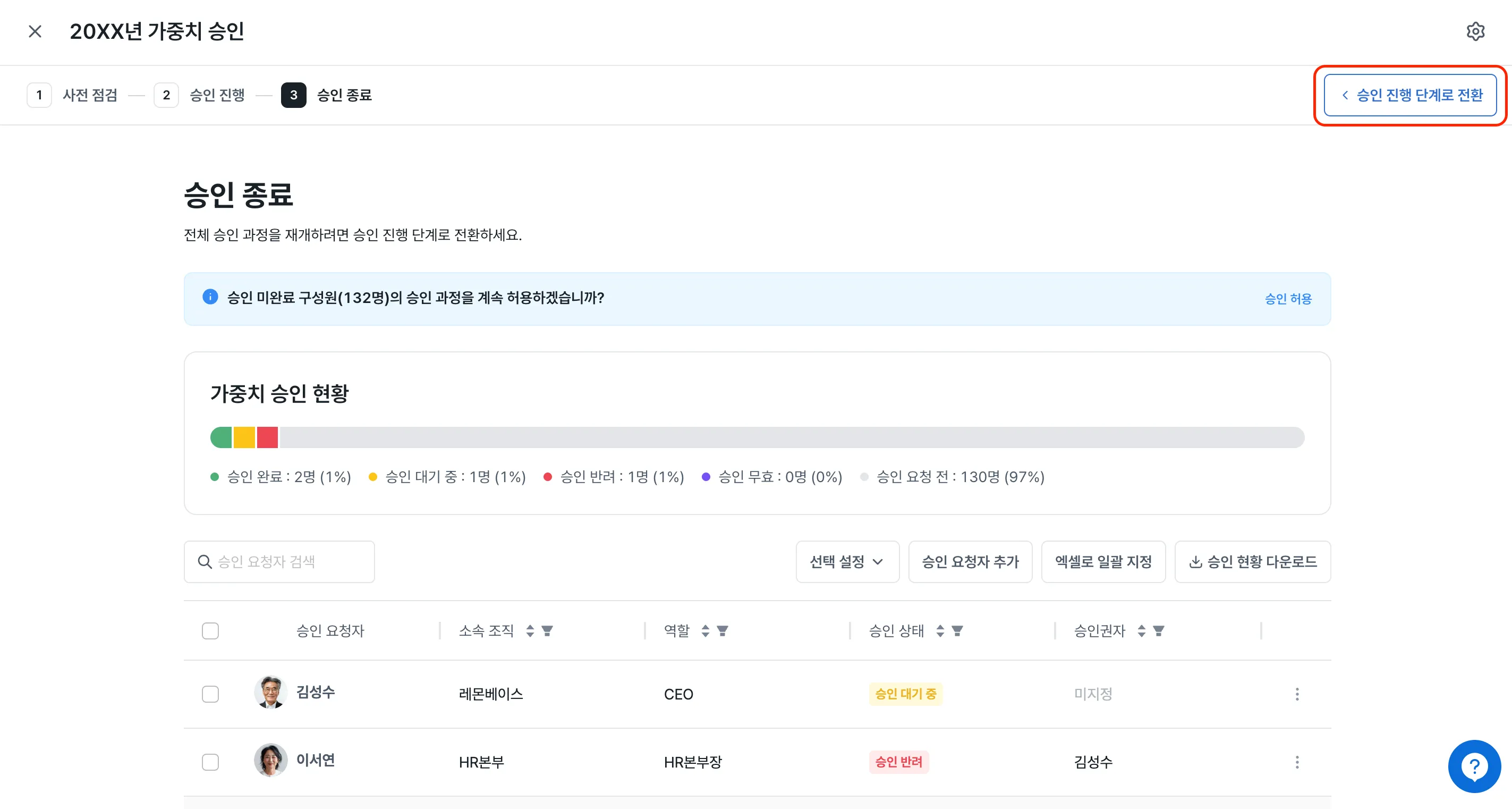Sort the 승인권자 column
Screen dimensions: 1512x809
(1142, 630)
